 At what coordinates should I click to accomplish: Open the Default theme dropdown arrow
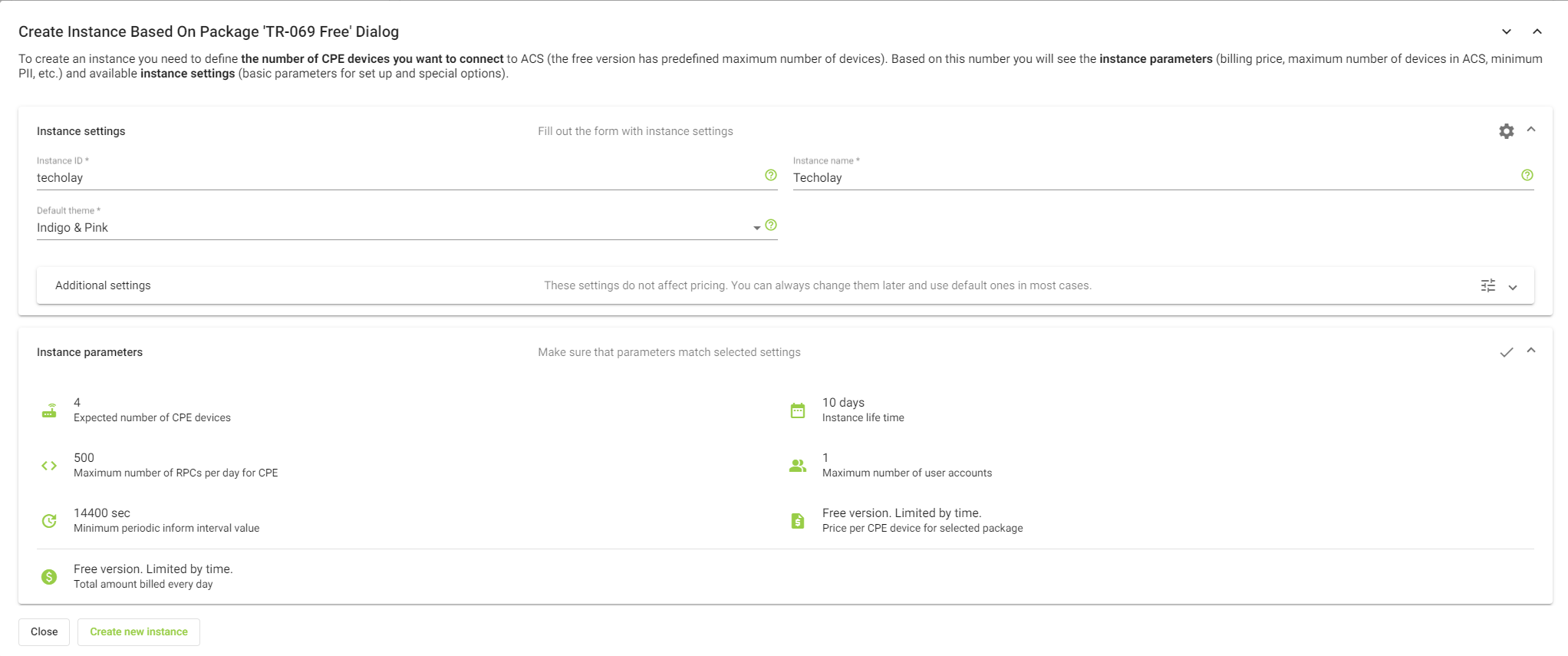(756, 228)
